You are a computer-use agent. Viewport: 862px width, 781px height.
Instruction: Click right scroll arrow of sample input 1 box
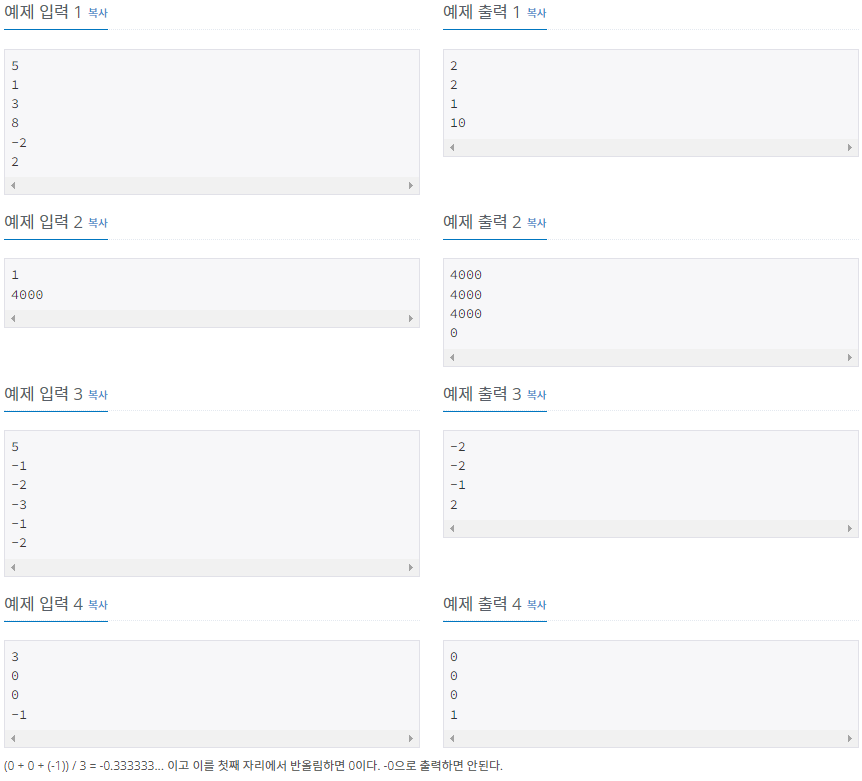pos(411,186)
